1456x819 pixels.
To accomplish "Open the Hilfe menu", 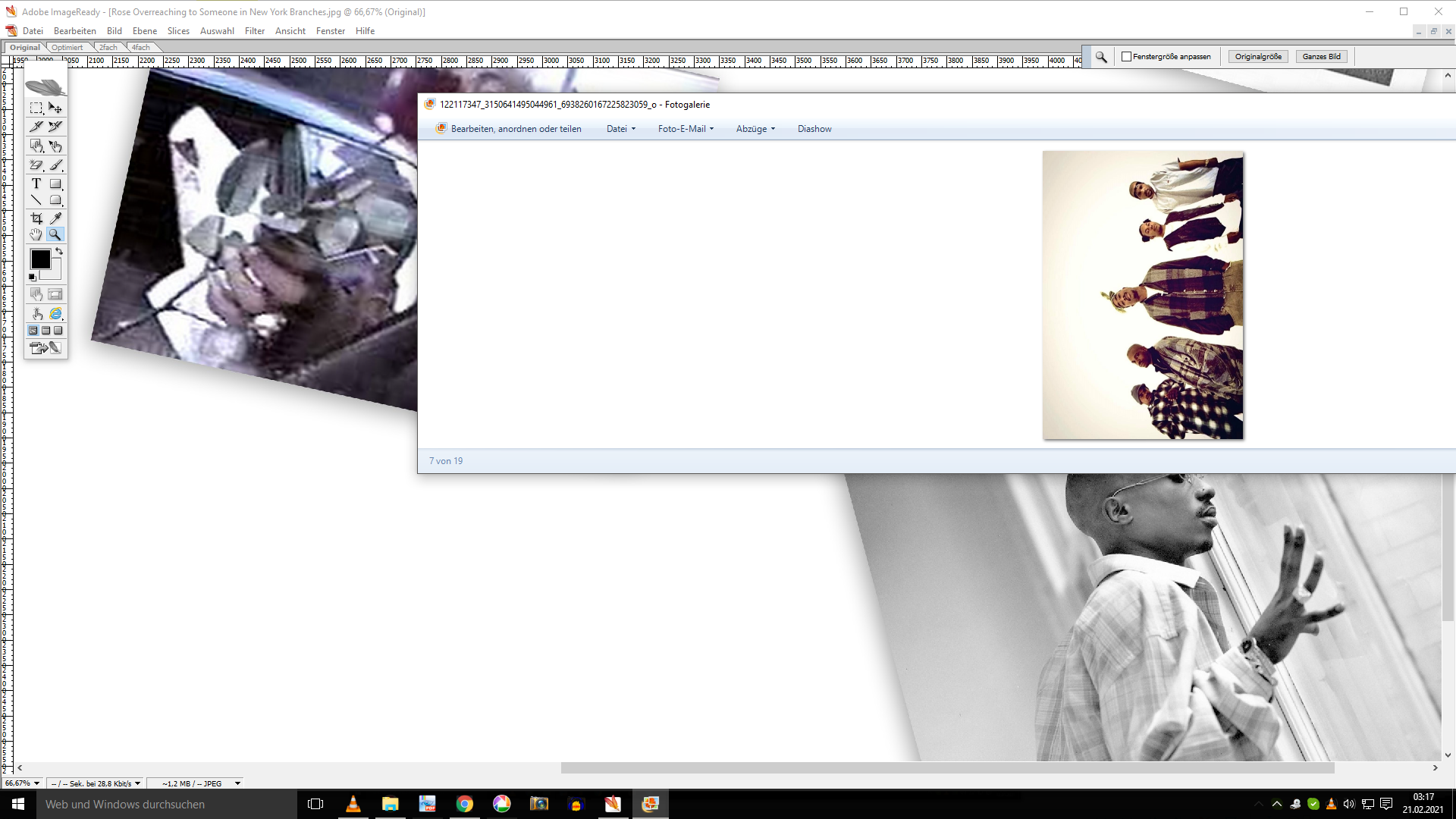I will point(366,31).
